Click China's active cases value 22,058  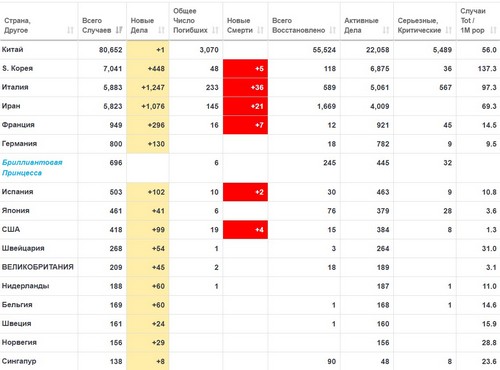377,50
